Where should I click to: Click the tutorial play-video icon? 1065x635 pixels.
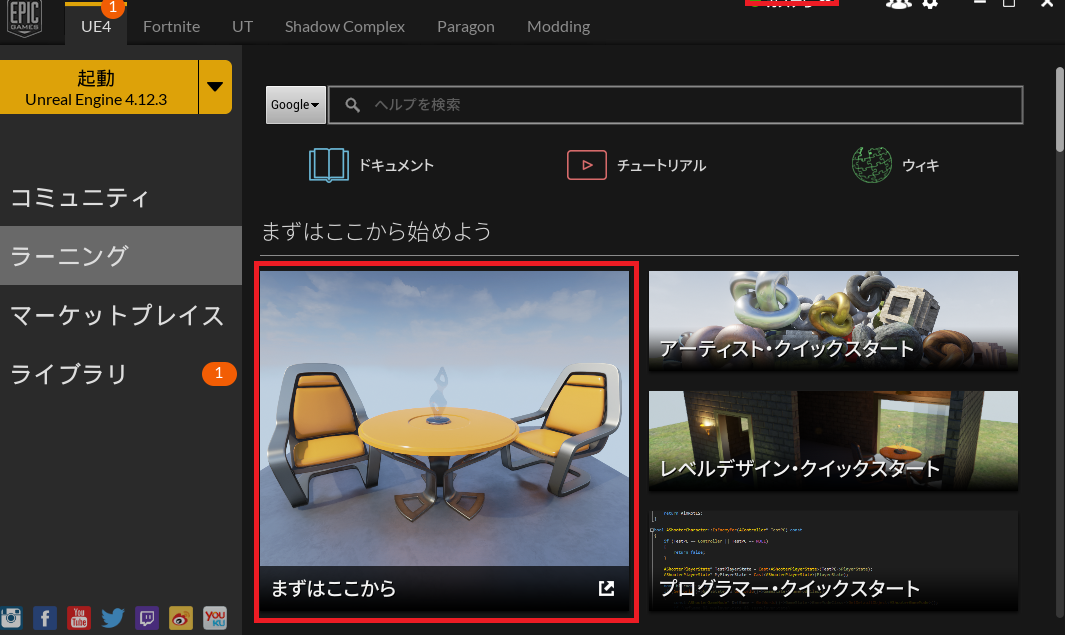pyautogui.click(x=587, y=165)
